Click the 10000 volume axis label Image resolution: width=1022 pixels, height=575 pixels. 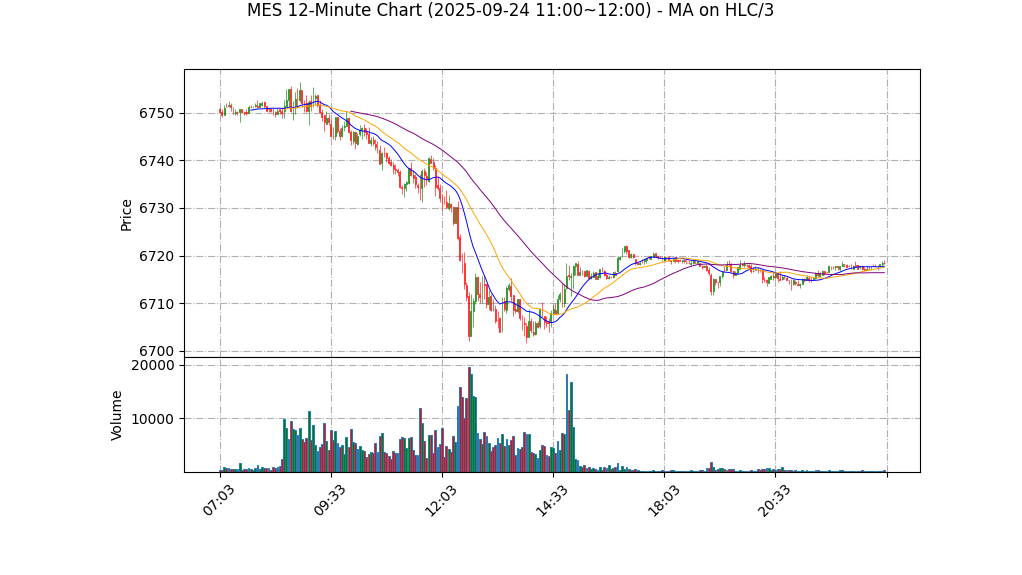[x=153, y=419]
